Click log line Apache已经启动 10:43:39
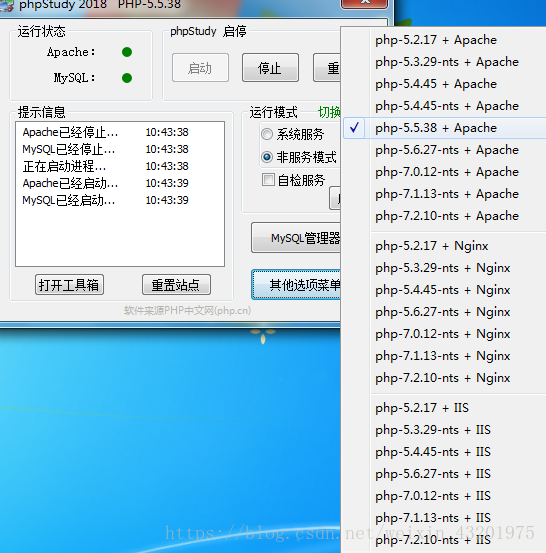546x553 pixels. click(105, 183)
